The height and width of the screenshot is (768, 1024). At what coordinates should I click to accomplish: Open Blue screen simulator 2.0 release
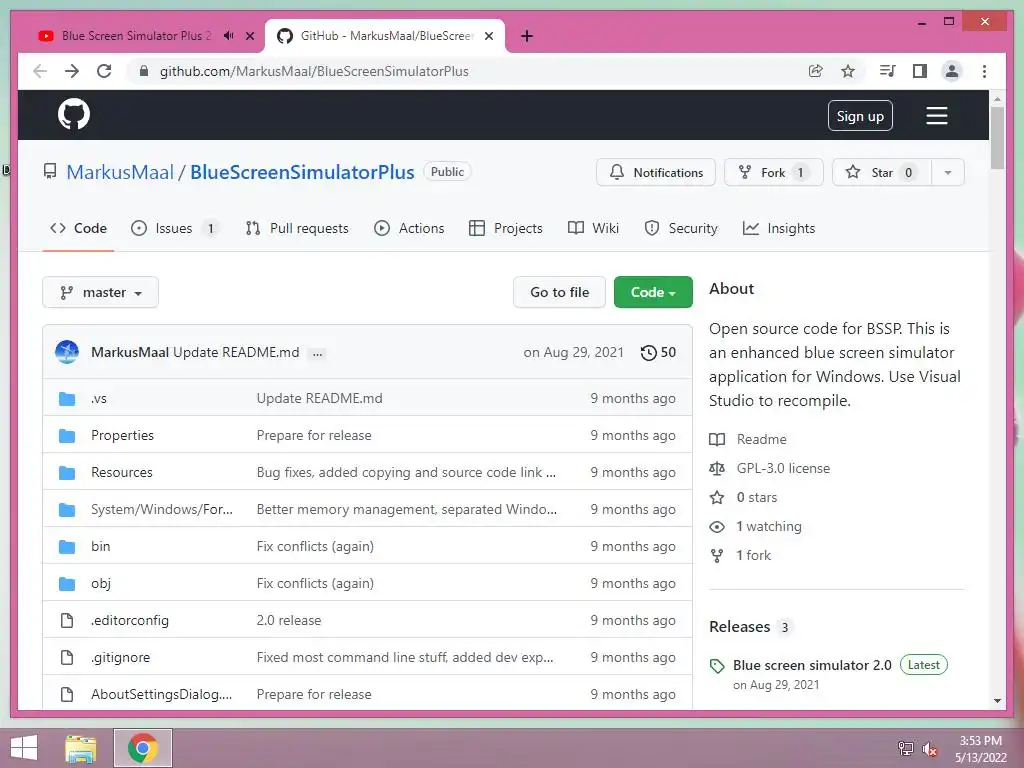[x=812, y=665]
